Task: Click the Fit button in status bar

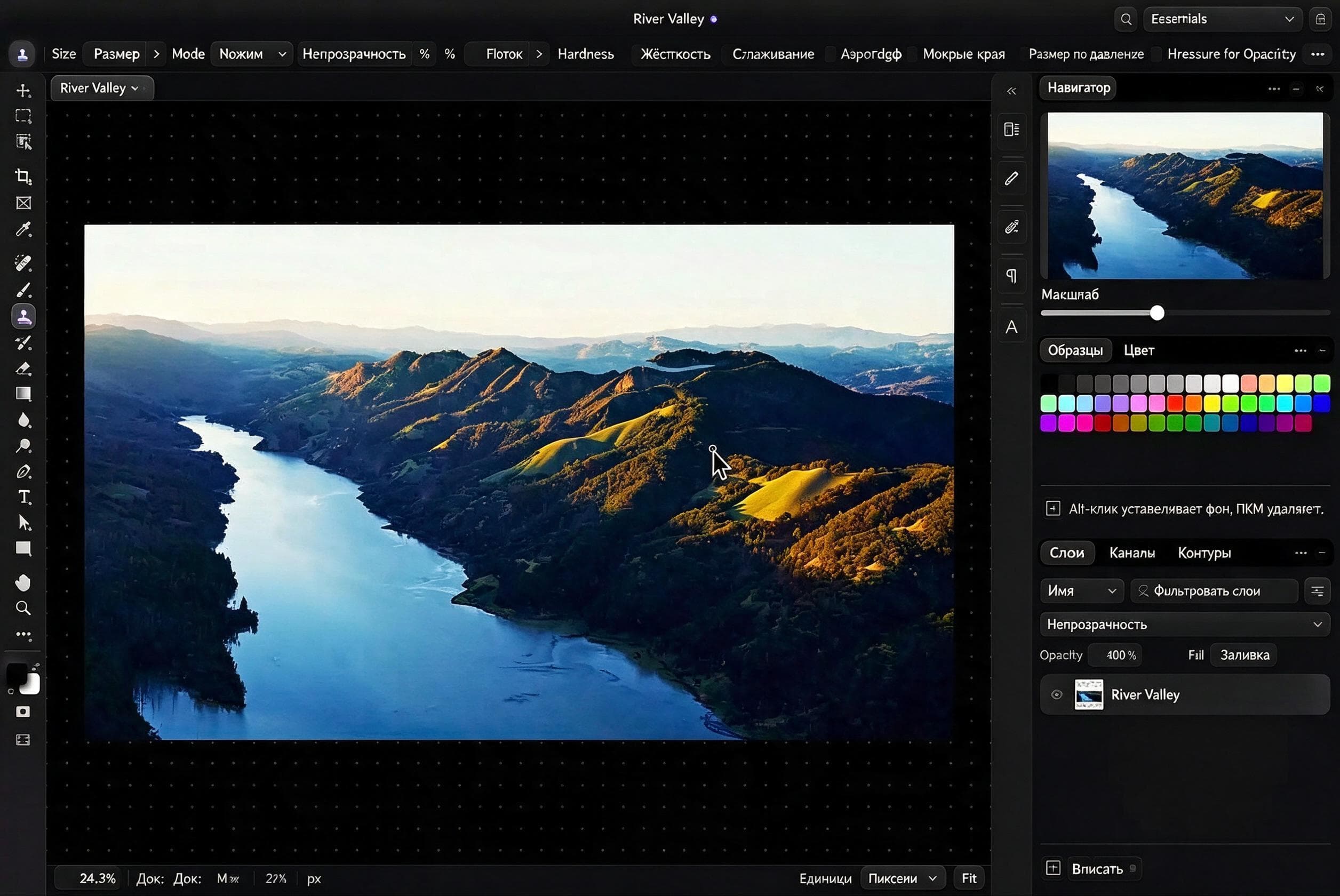Action: 969,878
